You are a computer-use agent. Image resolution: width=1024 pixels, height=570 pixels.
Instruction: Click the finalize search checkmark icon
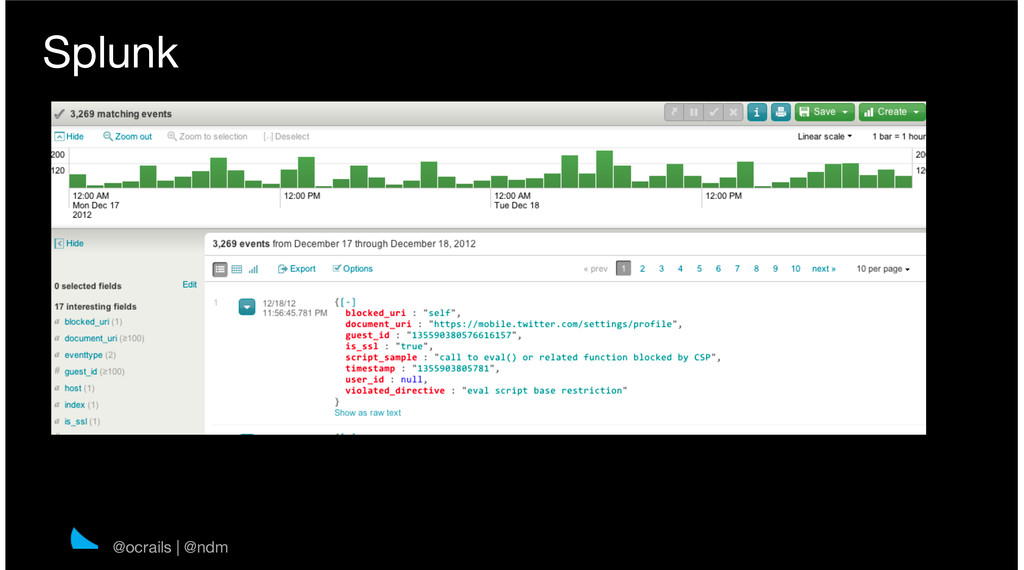(x=714, y=112)
